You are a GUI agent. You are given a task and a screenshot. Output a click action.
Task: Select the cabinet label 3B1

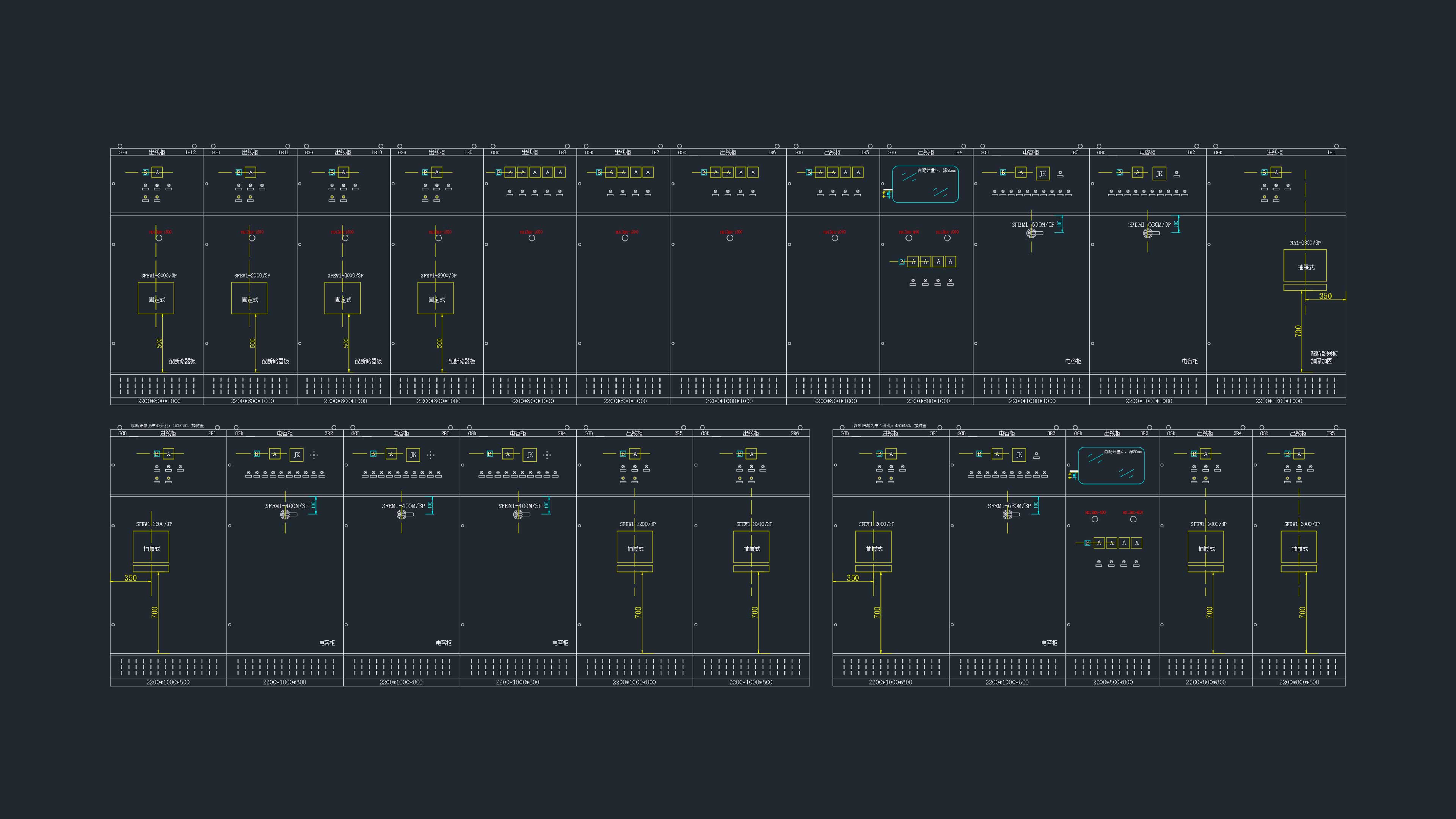934,433
